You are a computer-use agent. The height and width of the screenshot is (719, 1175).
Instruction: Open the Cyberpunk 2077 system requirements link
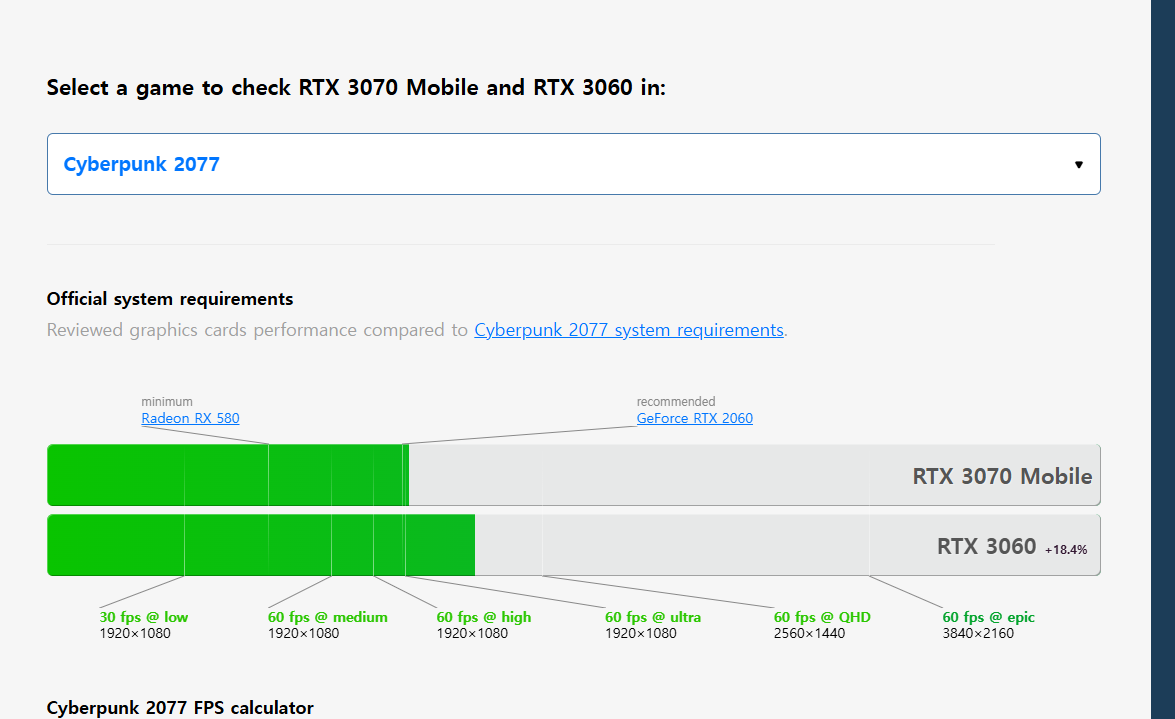[629, 330]
